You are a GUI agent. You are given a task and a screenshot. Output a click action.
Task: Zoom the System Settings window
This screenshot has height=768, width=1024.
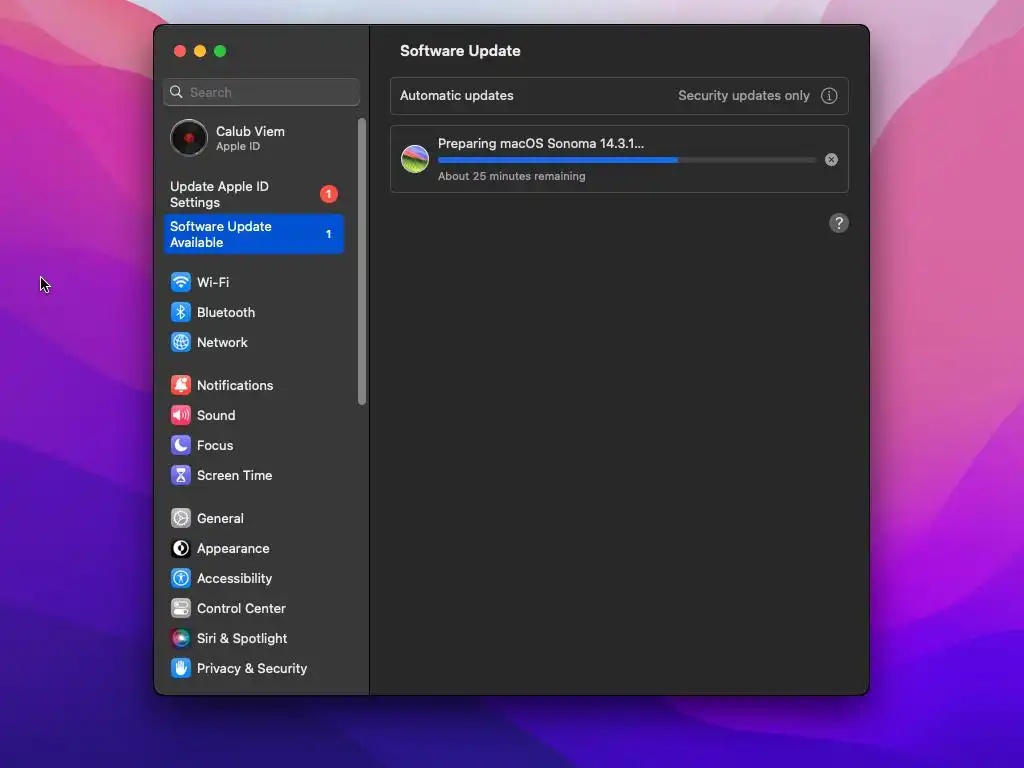coord(220,51)
